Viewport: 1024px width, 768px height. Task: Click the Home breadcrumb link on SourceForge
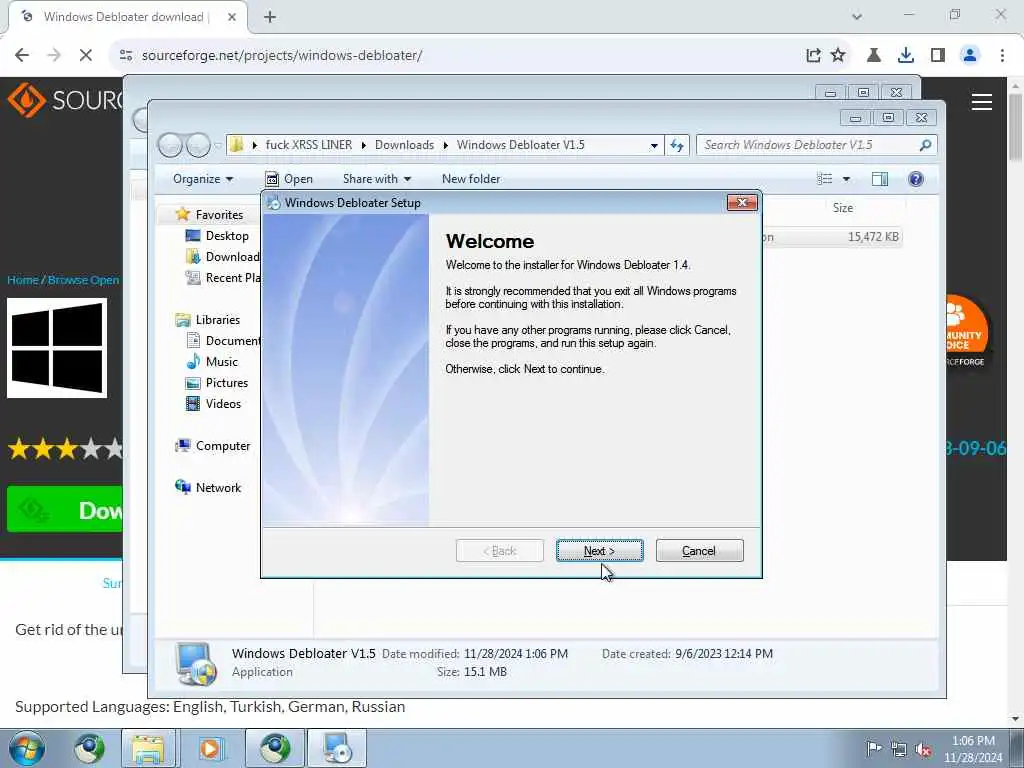[22, 280]
